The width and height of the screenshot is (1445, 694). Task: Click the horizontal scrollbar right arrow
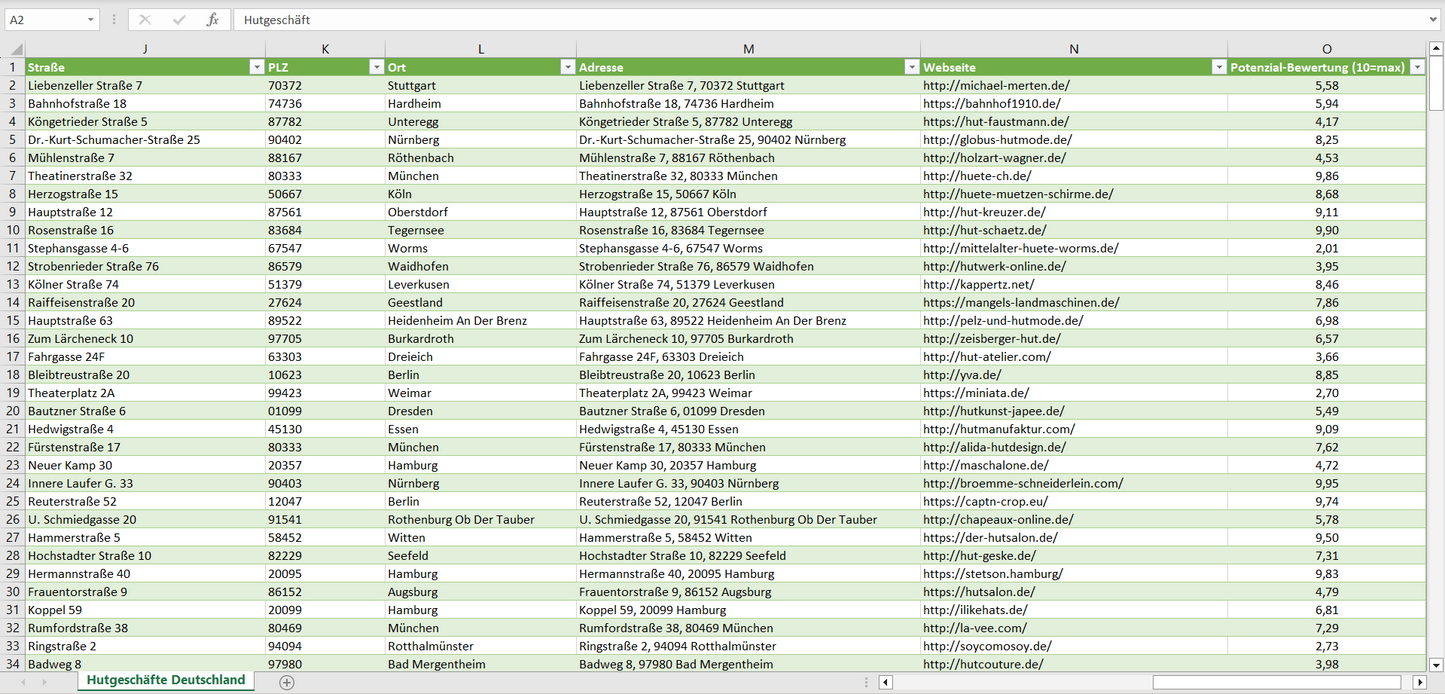(x=1419, y=682)
